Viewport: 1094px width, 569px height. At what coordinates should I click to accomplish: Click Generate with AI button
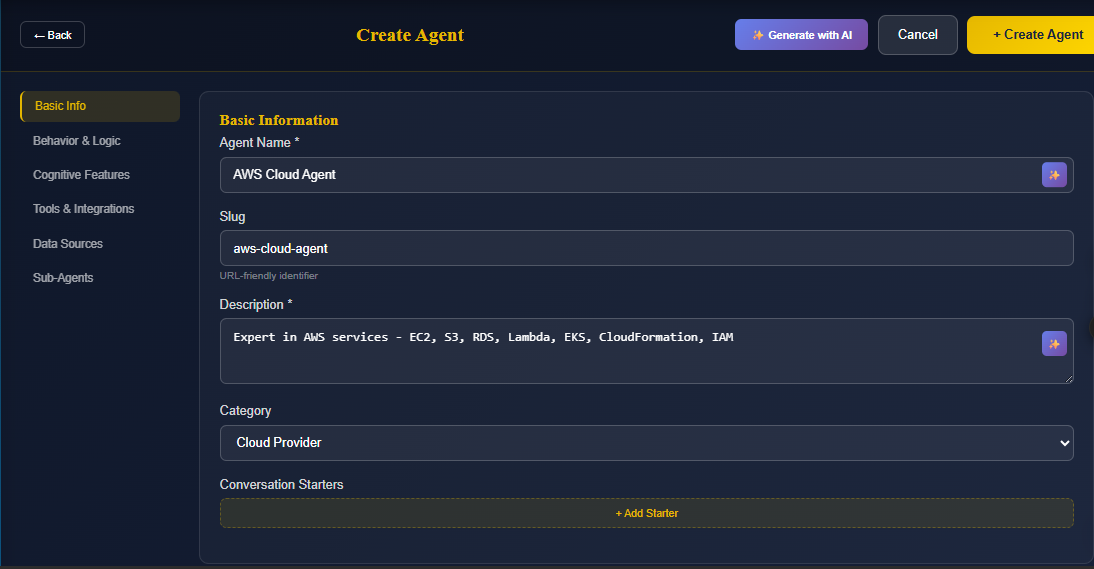(801, 35)
